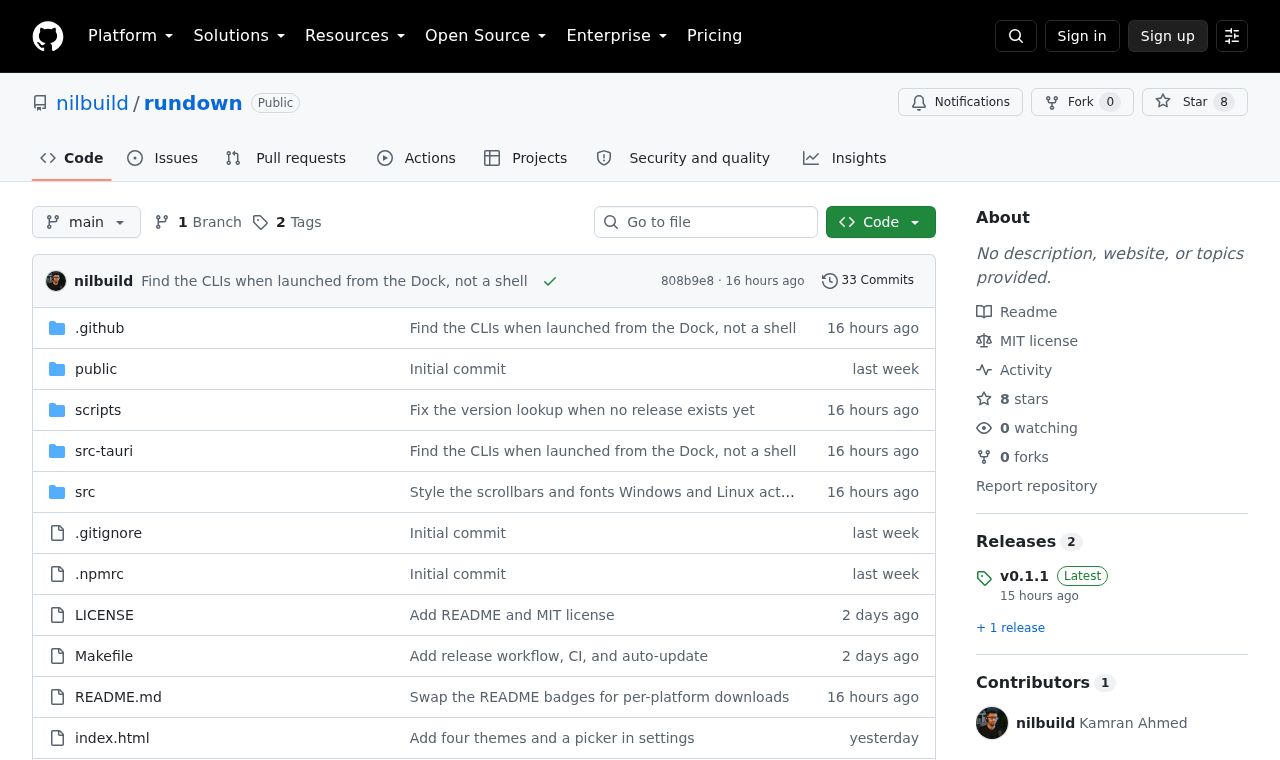Expand the Open Source menu
This screenshot has width=1280, height=760.
pyautogui.click(x=486, y=36)
